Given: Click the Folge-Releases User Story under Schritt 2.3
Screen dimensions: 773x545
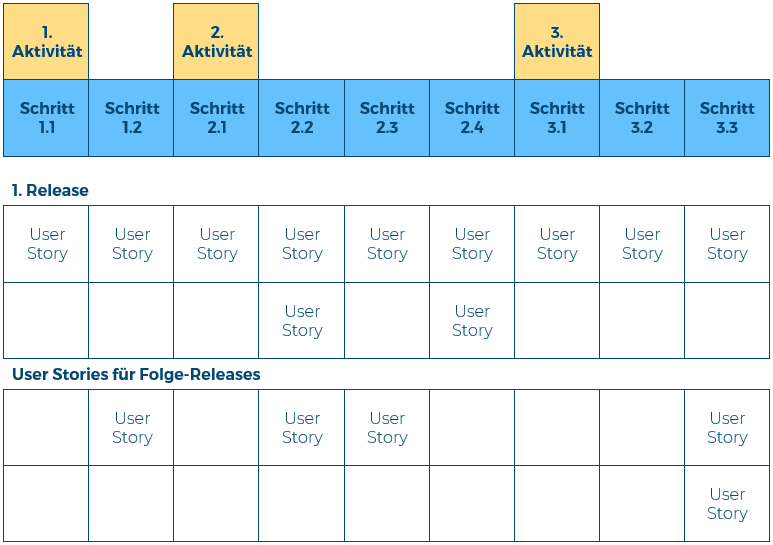Looking at the screenshot, I should pyautogui.click(x=387, y=428).
